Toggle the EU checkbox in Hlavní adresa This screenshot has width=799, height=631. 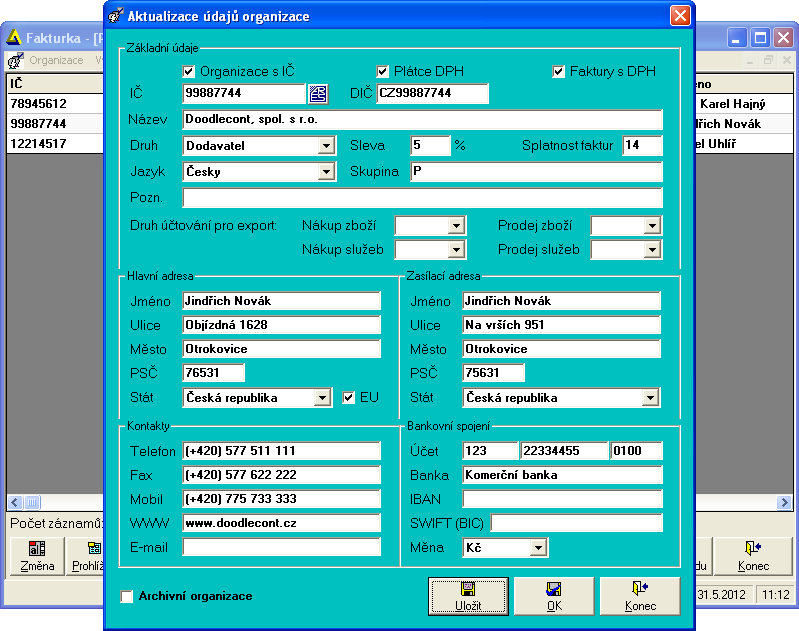[x=349, y=398]
